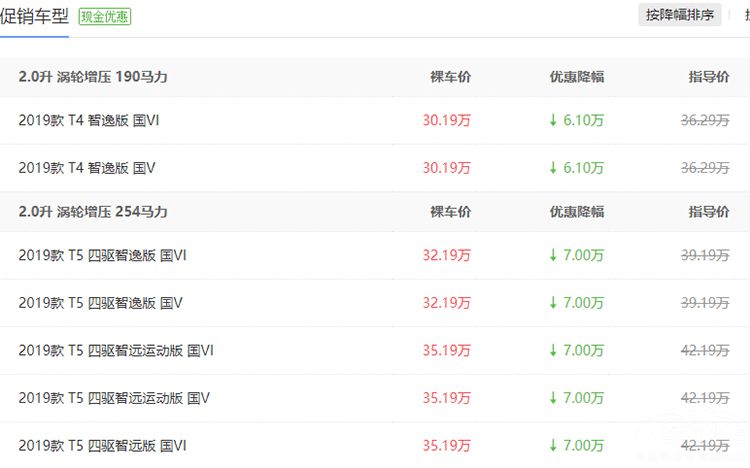
Task: Open 2019款 T4 智逸版 国VI model
Action: (x=89, y=120)
